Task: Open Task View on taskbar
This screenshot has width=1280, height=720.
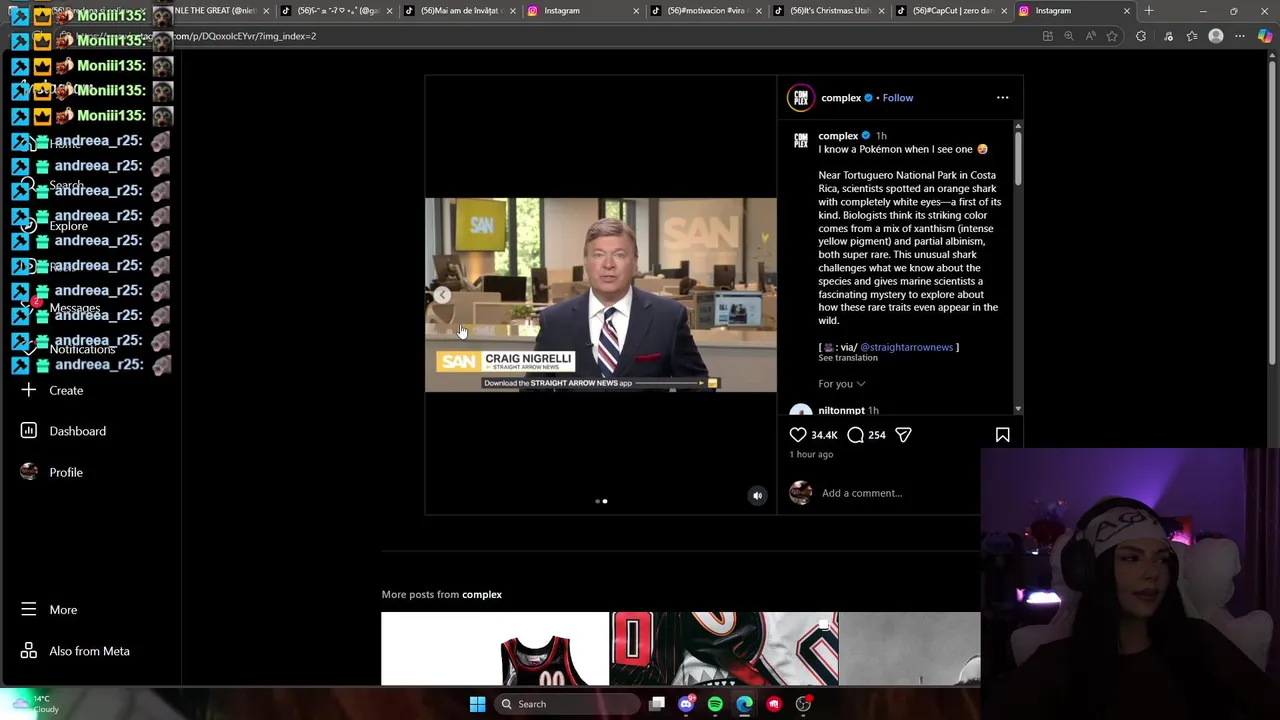Action: click(x=657, y=704)
